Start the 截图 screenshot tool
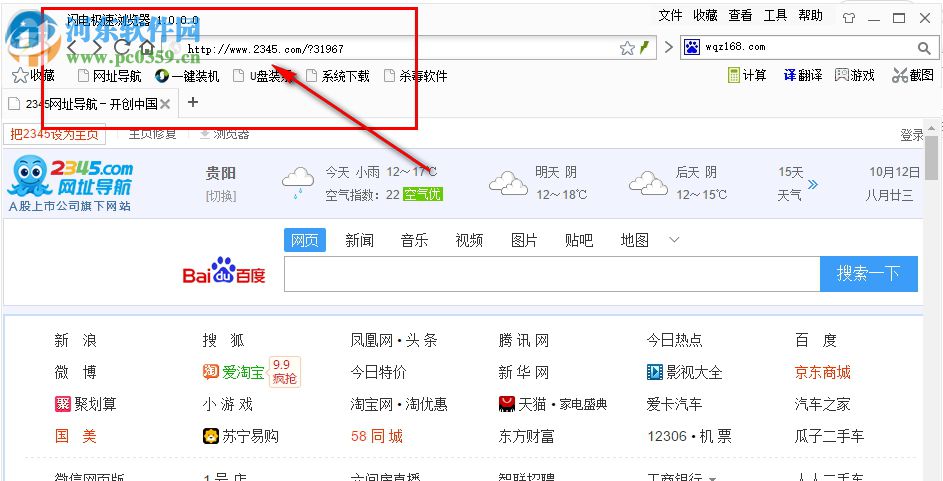 pos(913,75)
